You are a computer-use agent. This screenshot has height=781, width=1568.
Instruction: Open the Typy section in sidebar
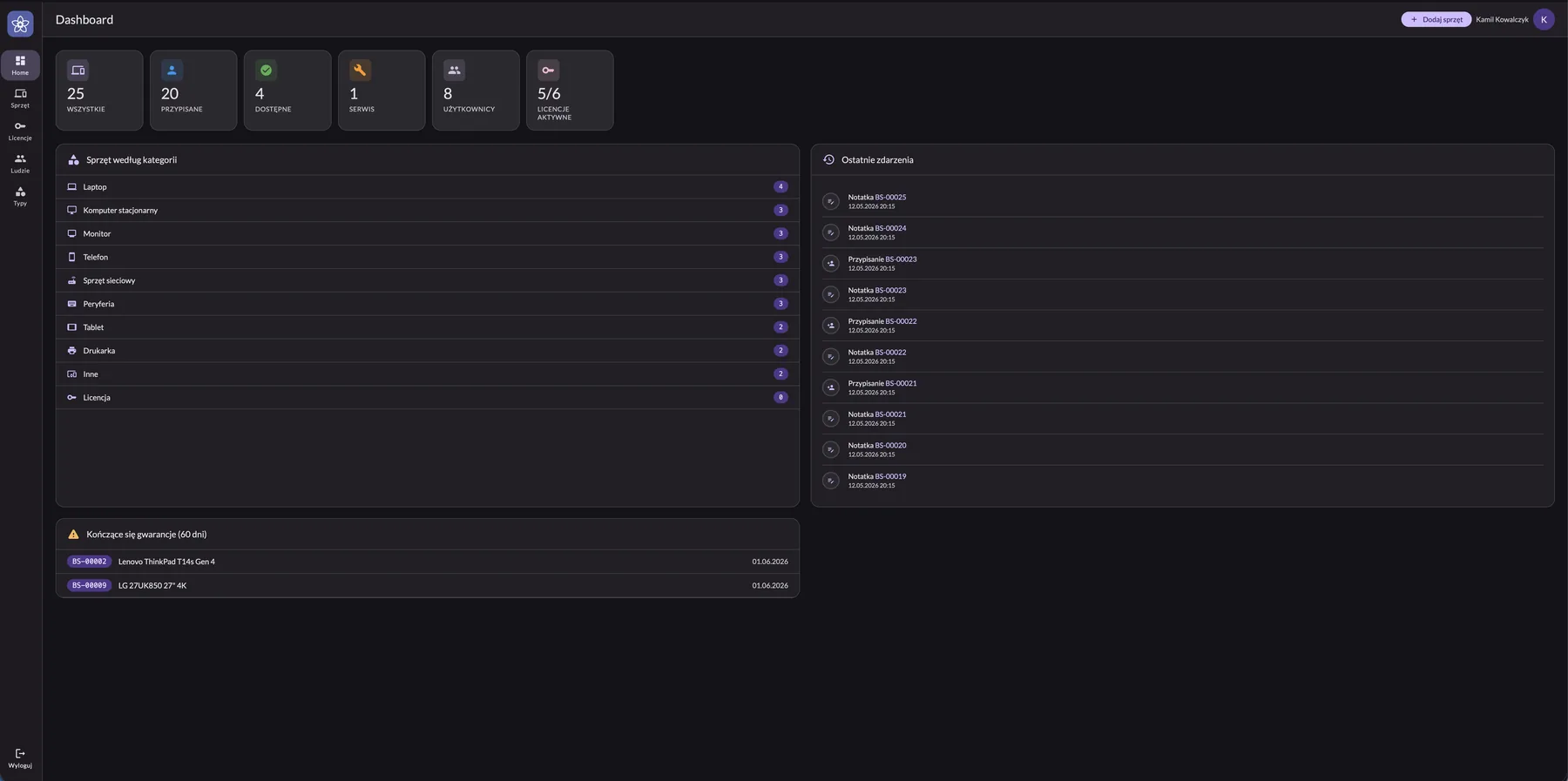point(20,196)
